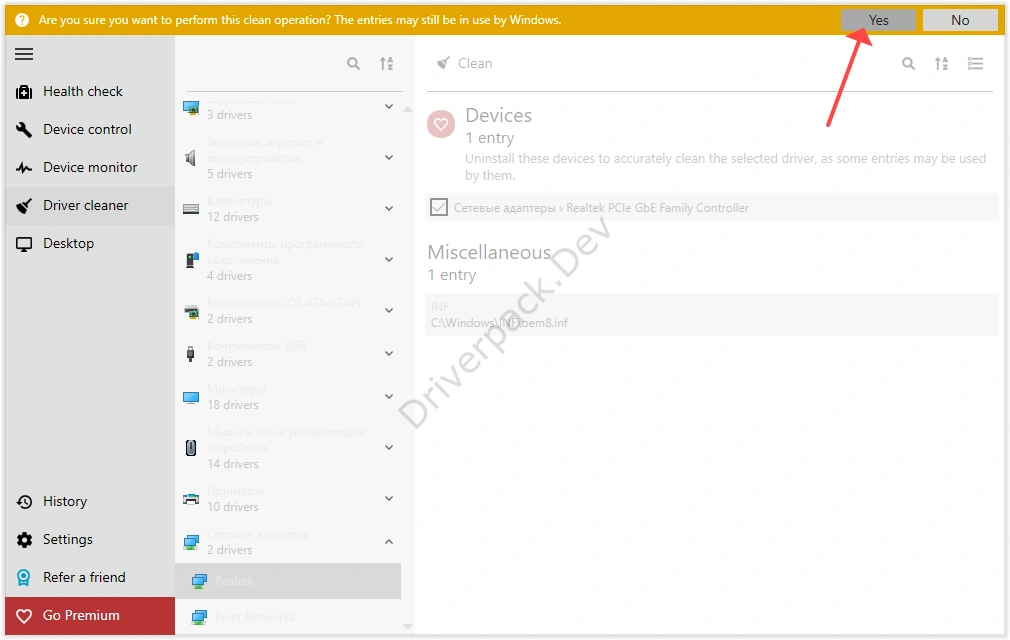This screenshot has height=640, width=1010.
Task: Expand the 10 drivers printers category
Action: click(389, 498)
